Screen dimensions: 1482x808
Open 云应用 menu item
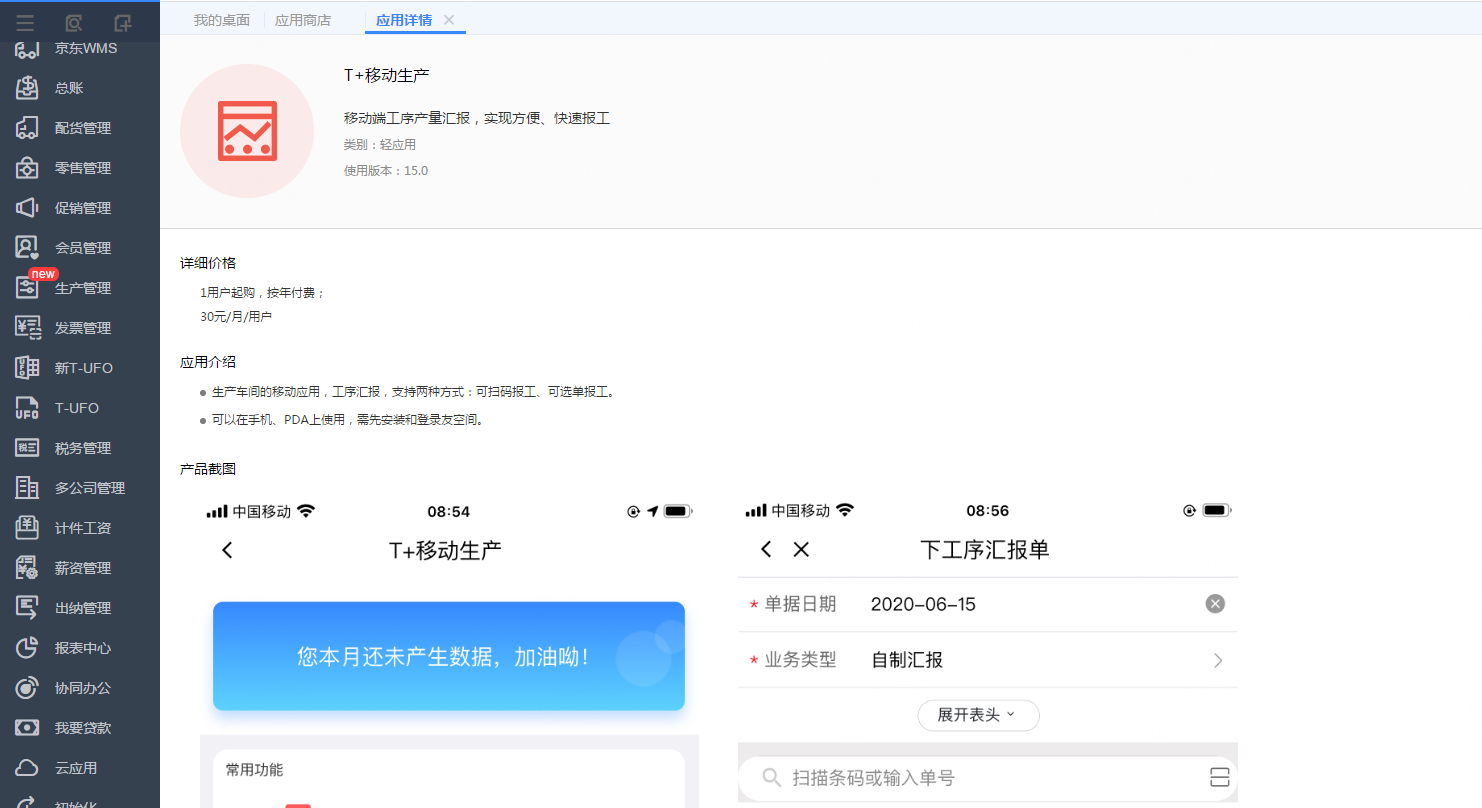[x=76, y=768]
